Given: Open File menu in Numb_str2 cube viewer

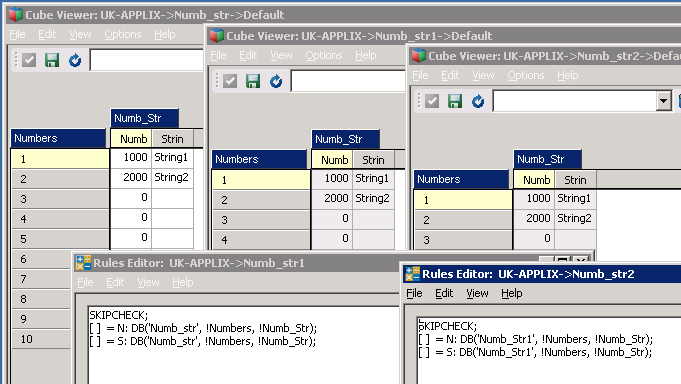Looking at the screenshot, I should (420, 75).
